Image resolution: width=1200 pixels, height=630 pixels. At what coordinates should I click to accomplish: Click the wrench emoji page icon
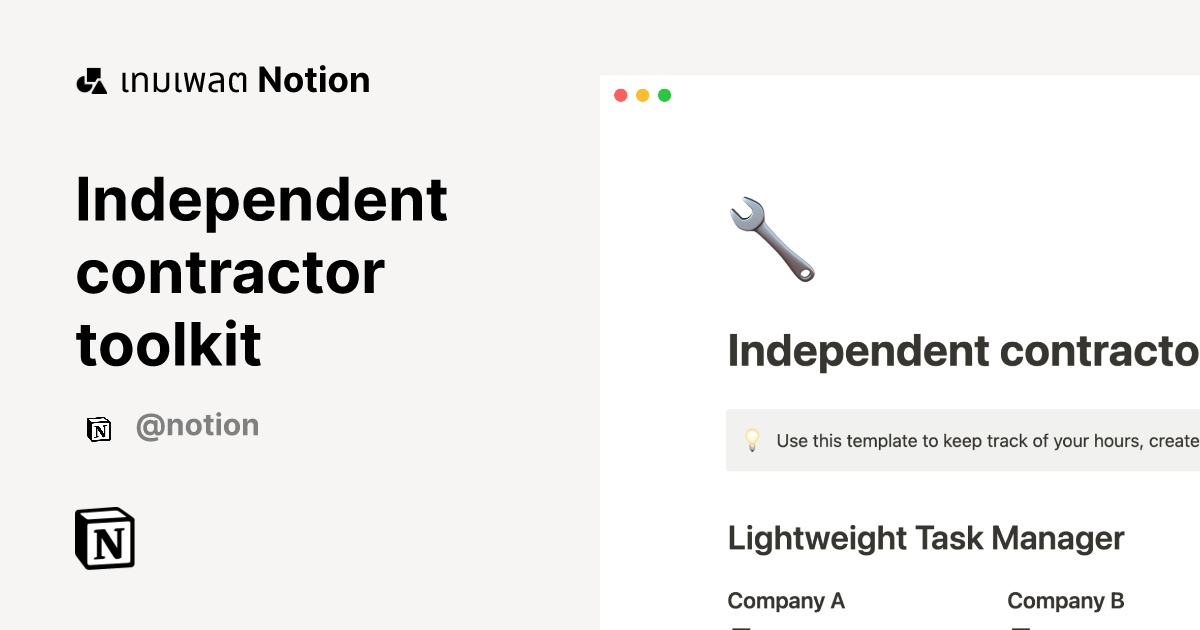(773, 237)
